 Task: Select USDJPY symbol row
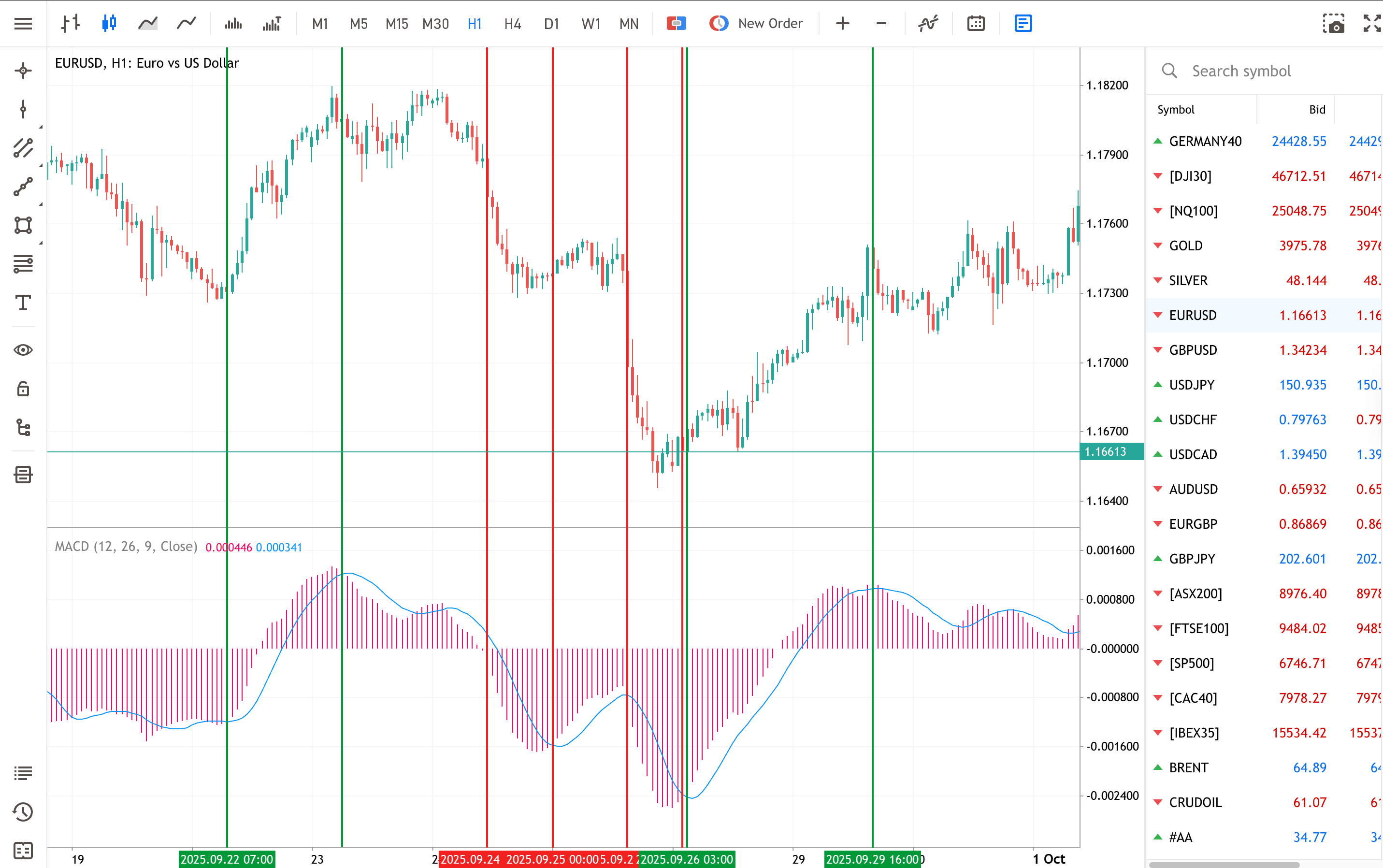tap(1265, 385)
